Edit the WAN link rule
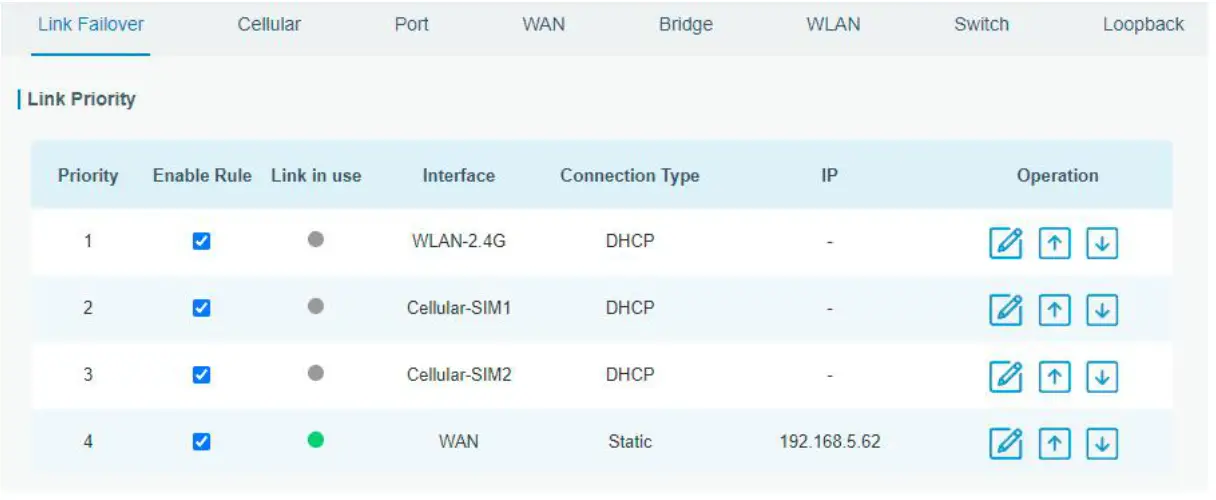 tap(1006, 442)
